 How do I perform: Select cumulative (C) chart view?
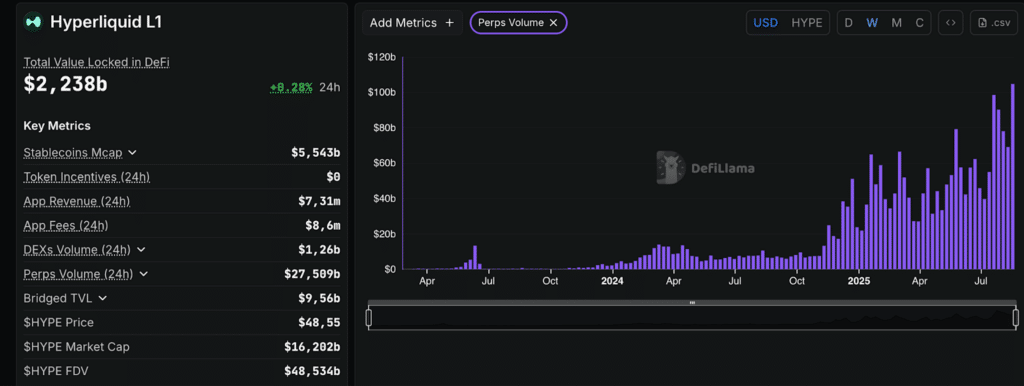(x=920, y=23)
